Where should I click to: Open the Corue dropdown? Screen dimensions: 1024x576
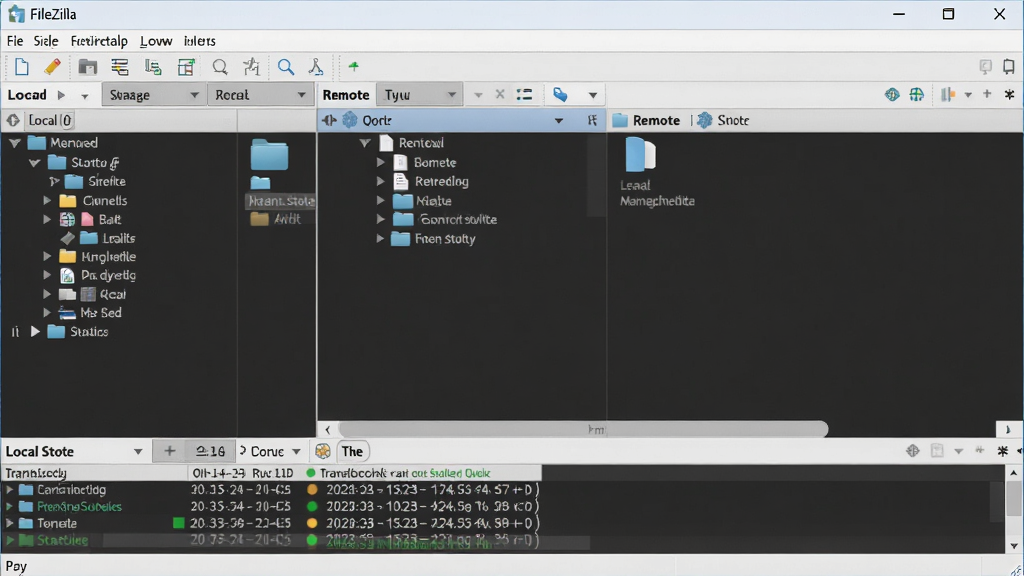point(296,451)
